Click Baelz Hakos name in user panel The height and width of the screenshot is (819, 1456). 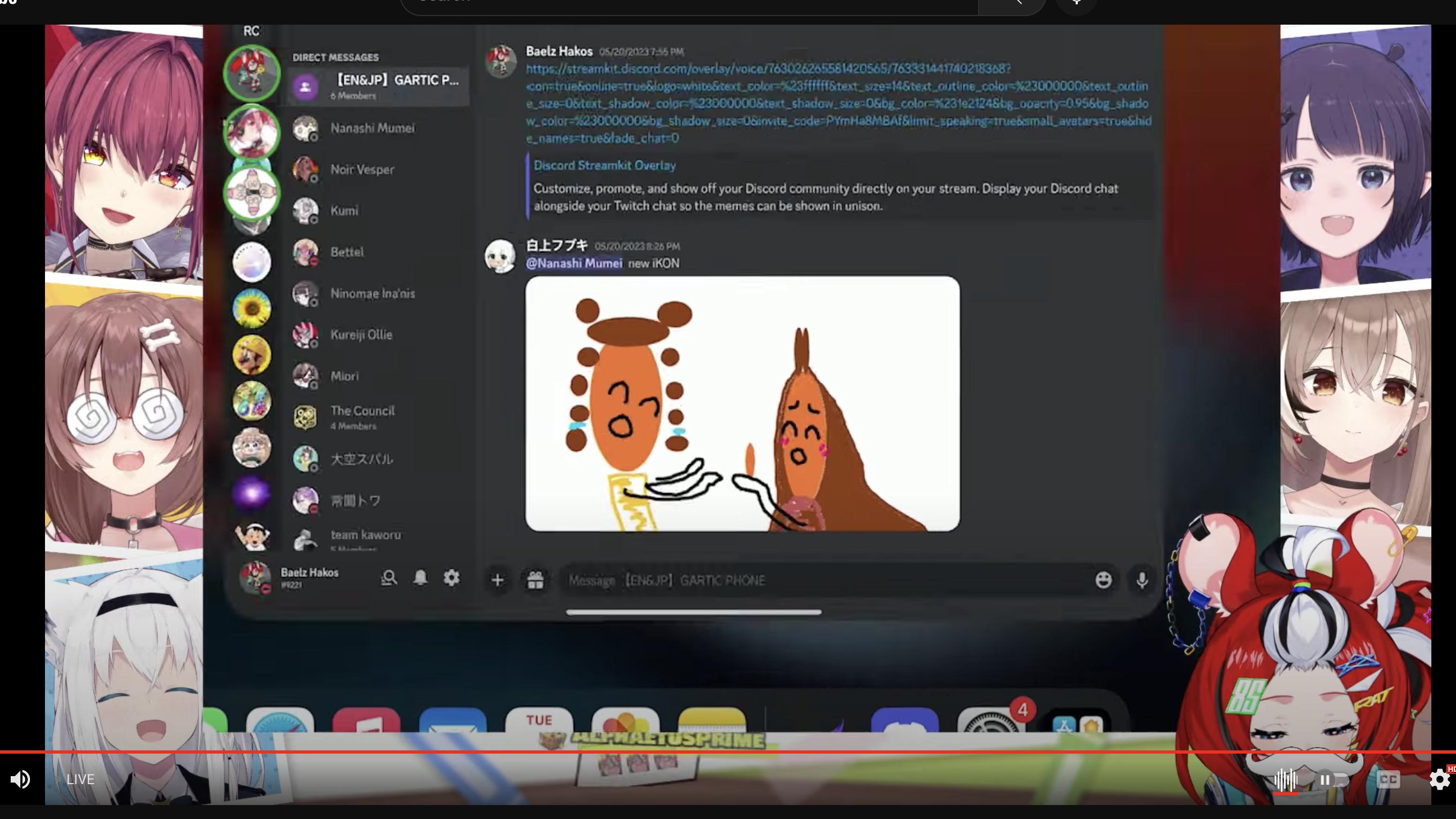coord(310,572)
